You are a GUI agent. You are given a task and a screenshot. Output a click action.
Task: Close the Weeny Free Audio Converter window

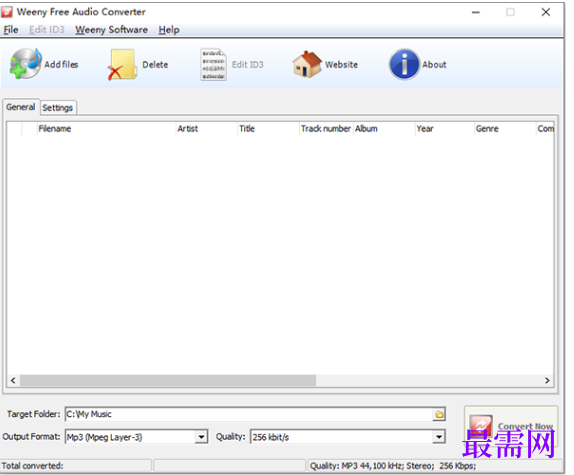(x=546, y=12)
